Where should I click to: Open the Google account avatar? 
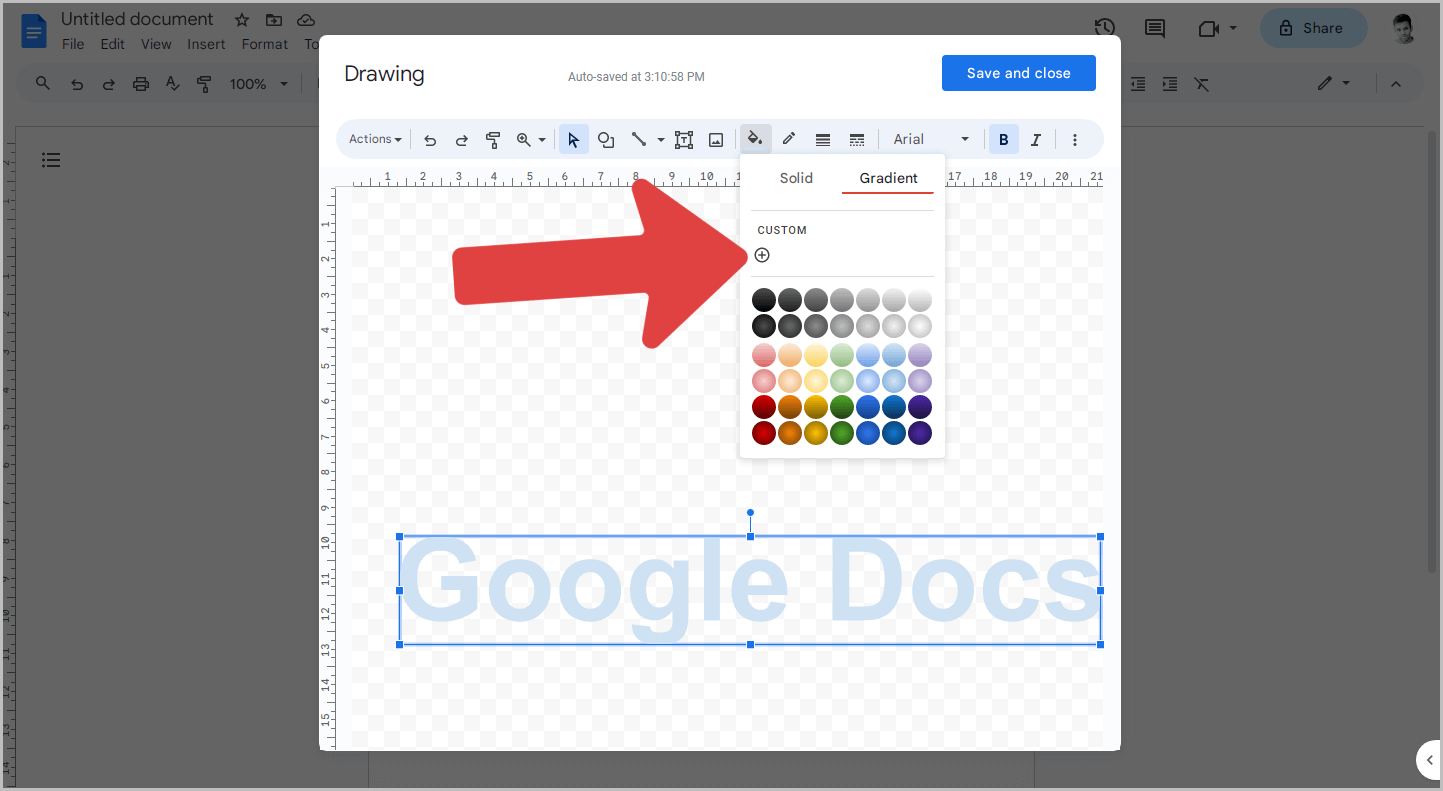(1404, 28)
